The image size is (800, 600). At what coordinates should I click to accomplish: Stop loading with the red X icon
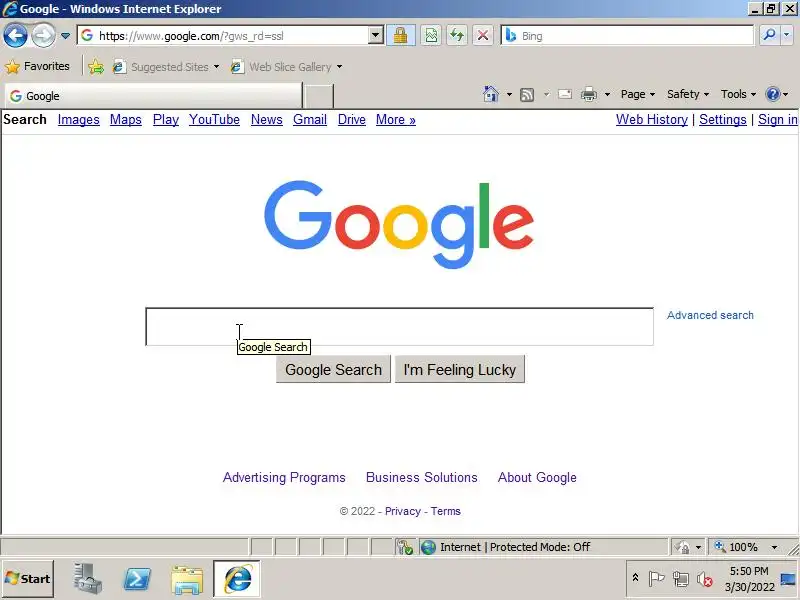pos(483,36)
